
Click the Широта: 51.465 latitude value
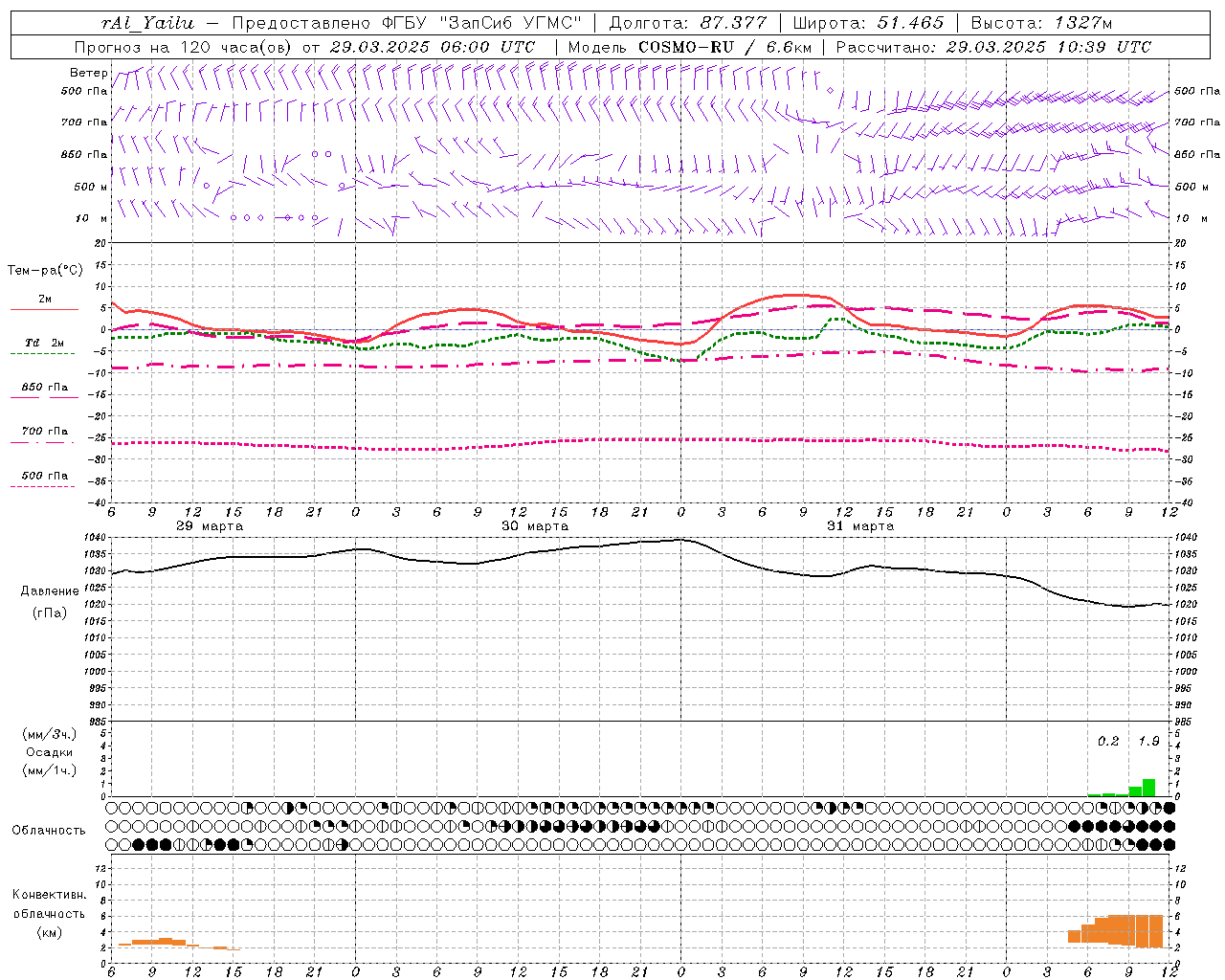point(869,23)
